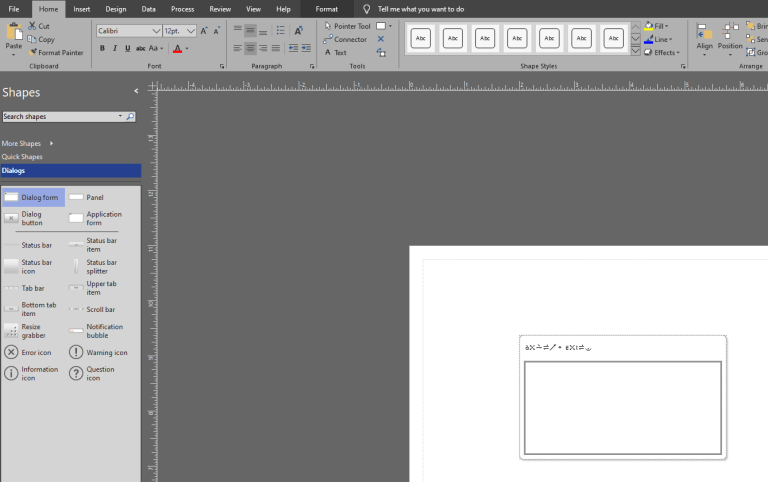
Task: Switch to the Insert tab
Action: pyautogui.click(x=81, y=9)
